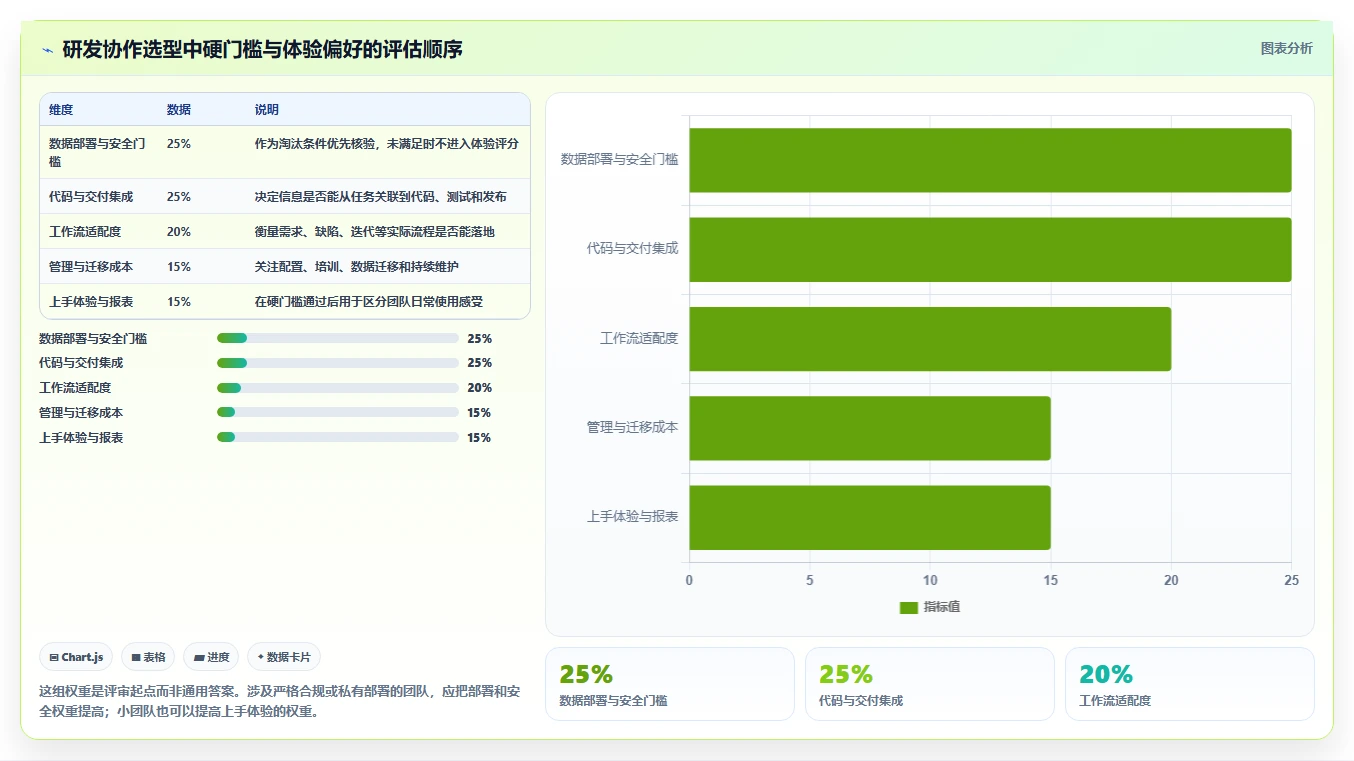Click description 关注配置、培训、数据迁移
The image size is (1354, 761).
(357, 266)
